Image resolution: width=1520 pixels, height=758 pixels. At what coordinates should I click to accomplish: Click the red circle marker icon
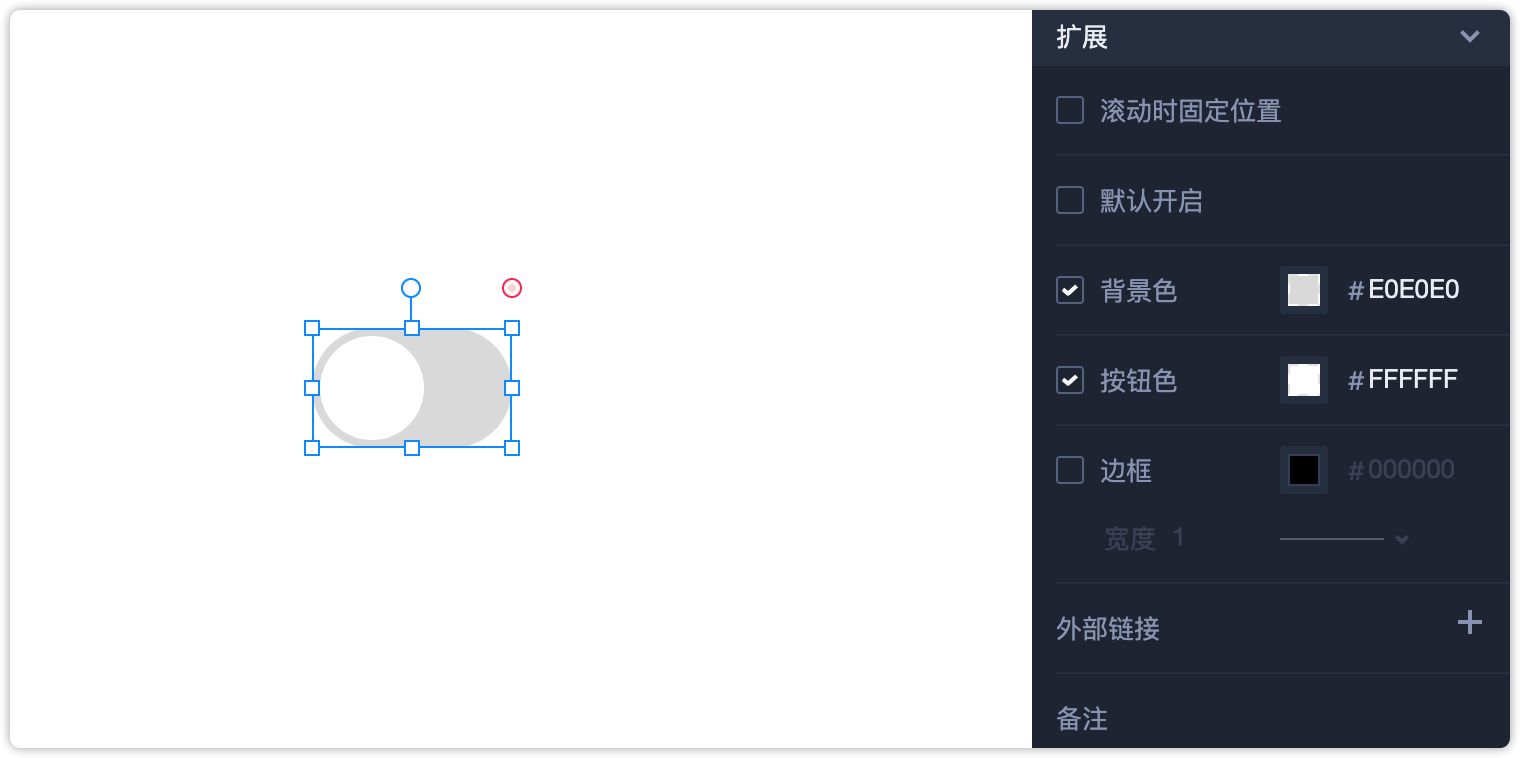(512, 288)
